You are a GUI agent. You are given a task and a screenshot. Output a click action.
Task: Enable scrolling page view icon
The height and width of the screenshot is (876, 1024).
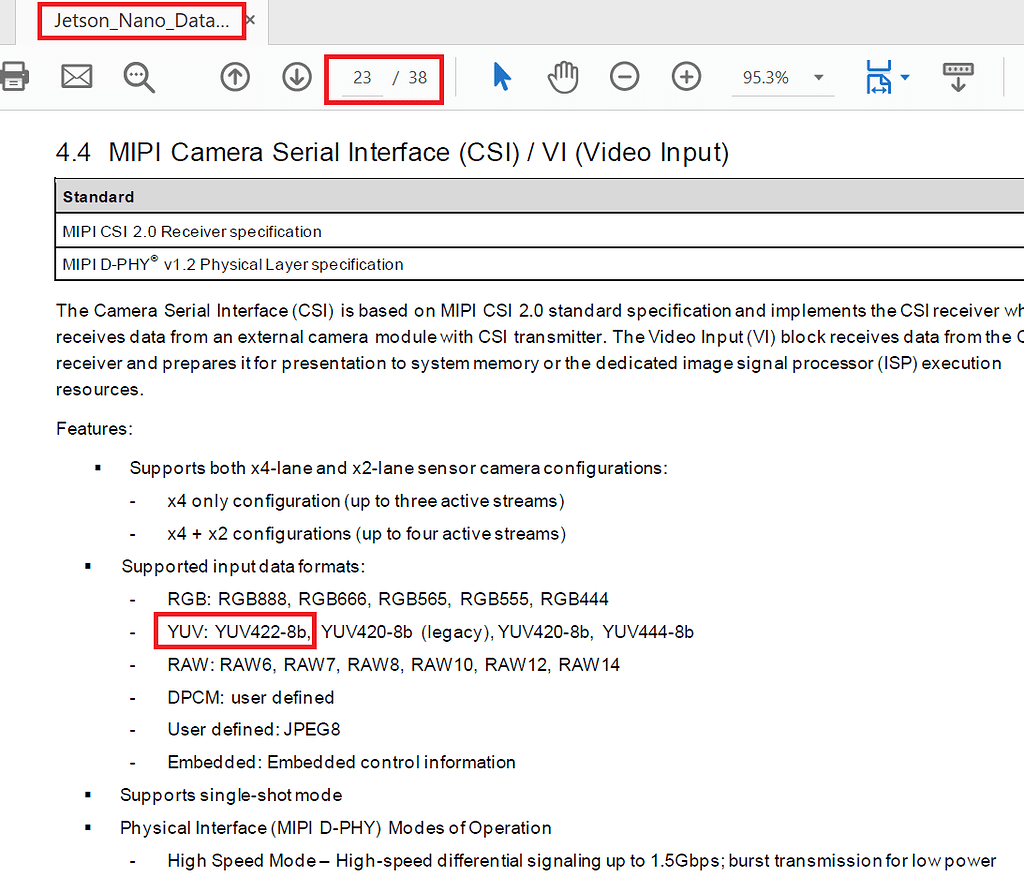[x=958, y=77]
